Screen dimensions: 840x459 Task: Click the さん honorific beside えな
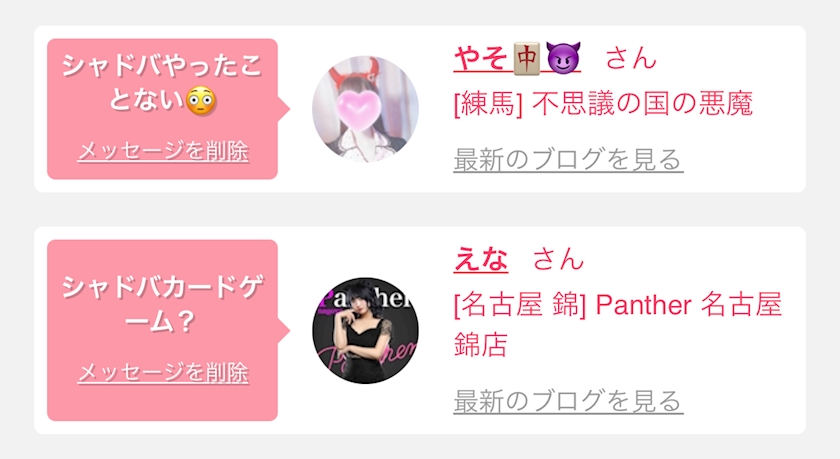click(558, 259)
